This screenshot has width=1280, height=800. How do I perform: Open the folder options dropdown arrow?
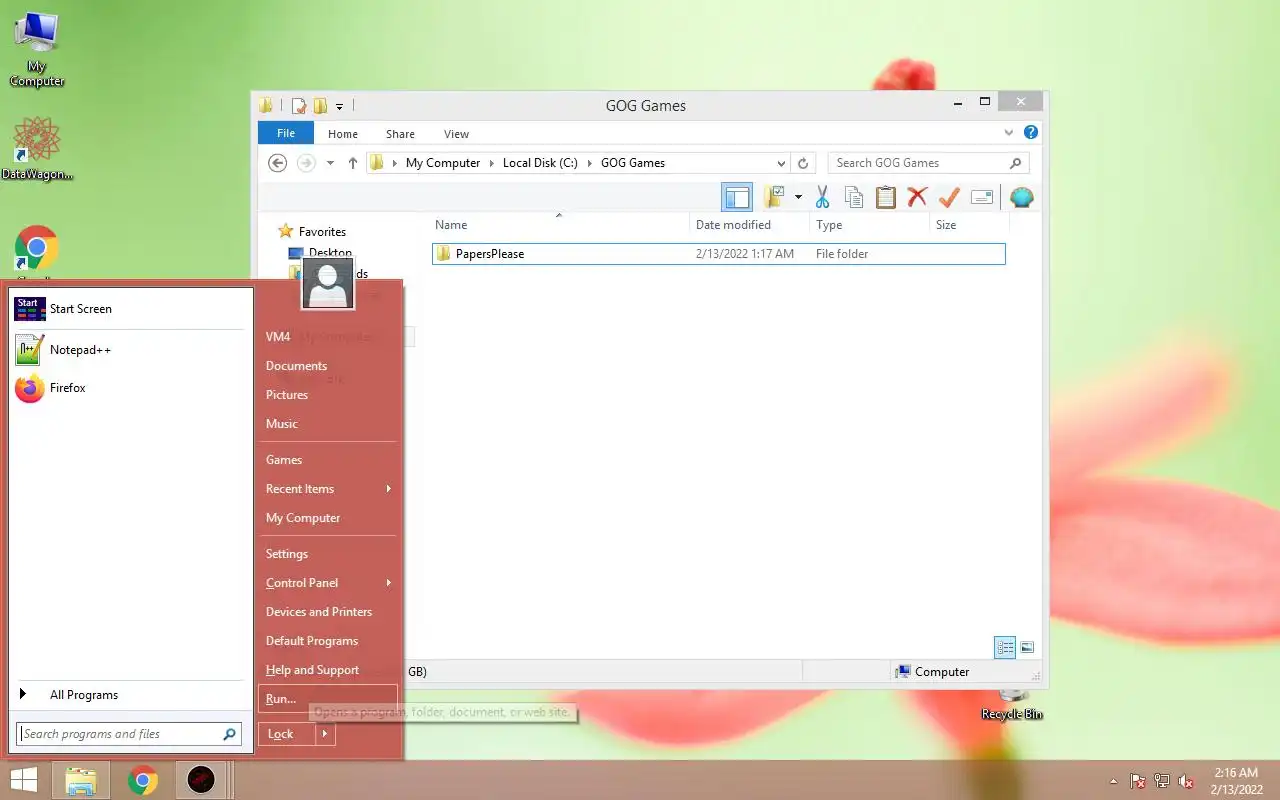click(x=798, y=197)
